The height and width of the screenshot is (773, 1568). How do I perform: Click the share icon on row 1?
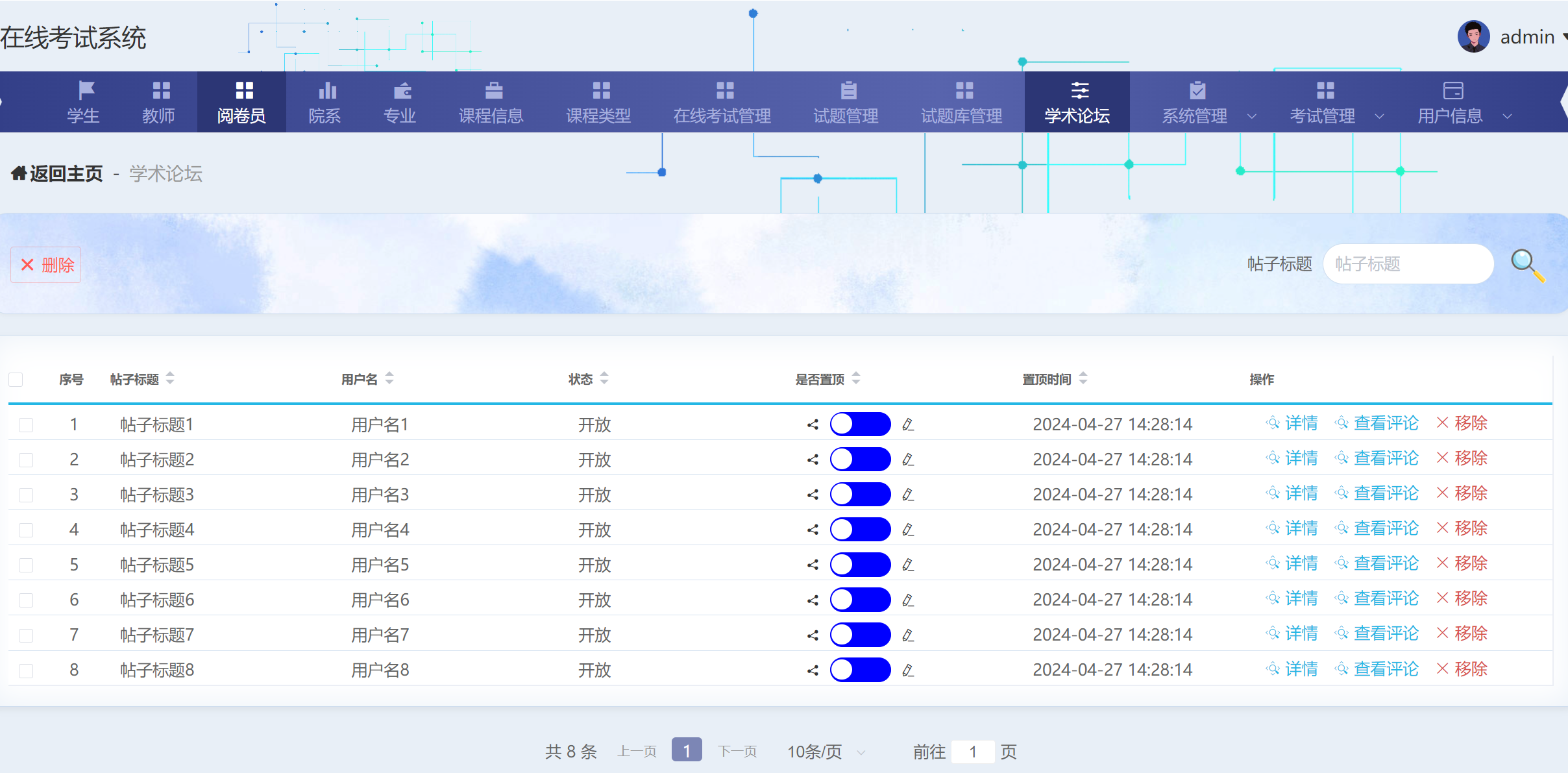point(812,424)
